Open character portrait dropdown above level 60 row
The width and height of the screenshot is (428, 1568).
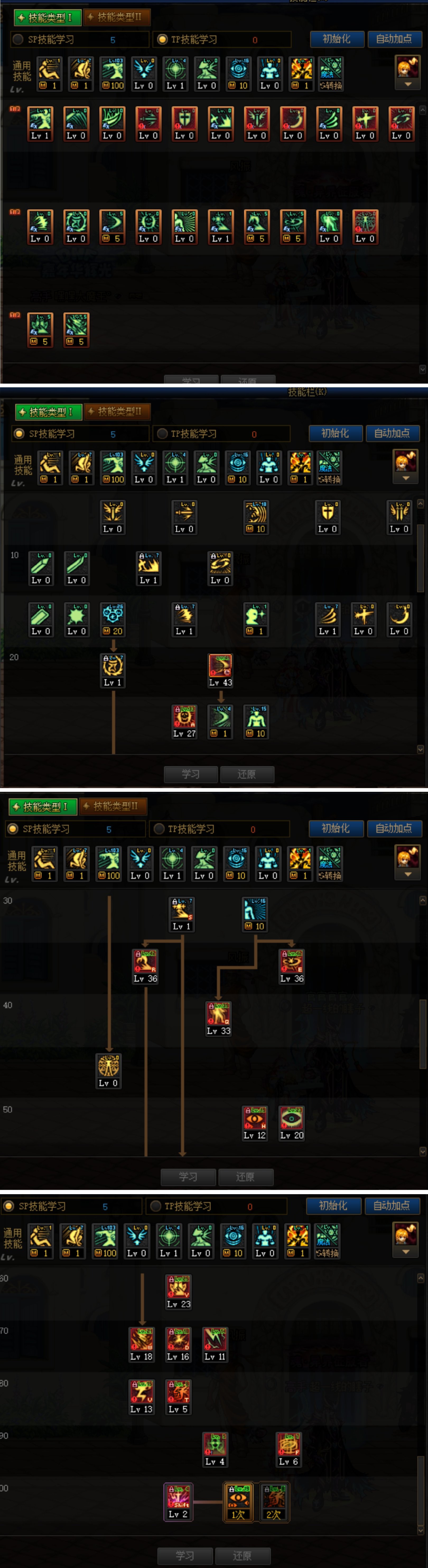pyautogui.click(x=406, y=1239)
